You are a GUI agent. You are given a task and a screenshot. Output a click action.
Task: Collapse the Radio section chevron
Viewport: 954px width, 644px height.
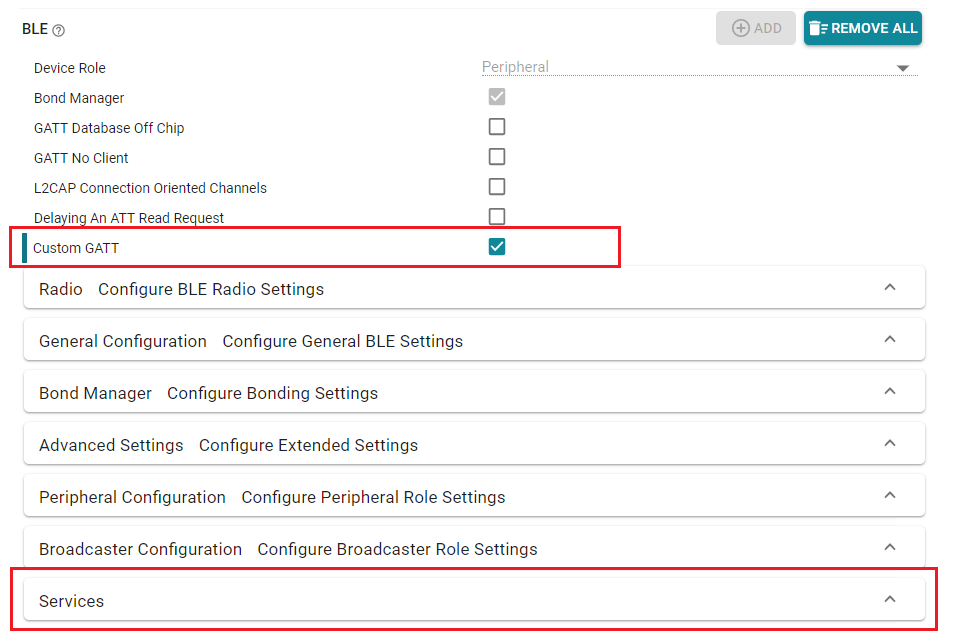pos(889,288)
